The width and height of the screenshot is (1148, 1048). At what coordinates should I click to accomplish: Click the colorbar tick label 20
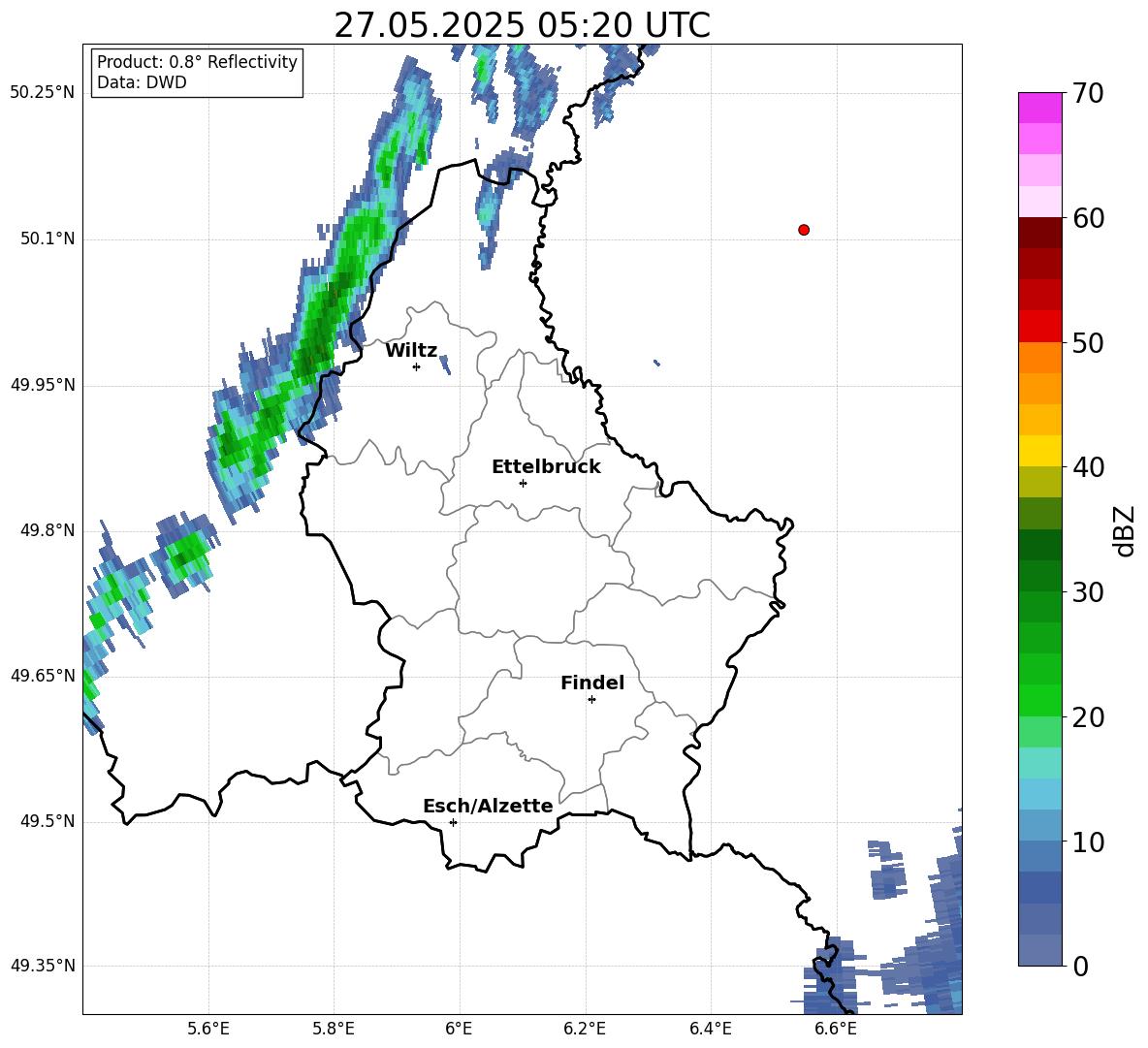pyautogui.click(x=1088, y=717)
